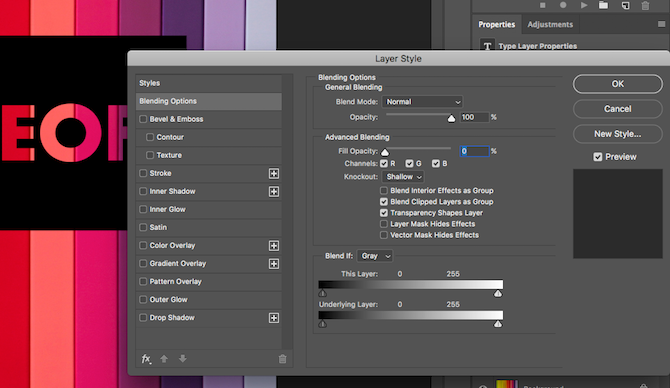Click the Cancel button
670x388 pixels.
tap(617, 109)
